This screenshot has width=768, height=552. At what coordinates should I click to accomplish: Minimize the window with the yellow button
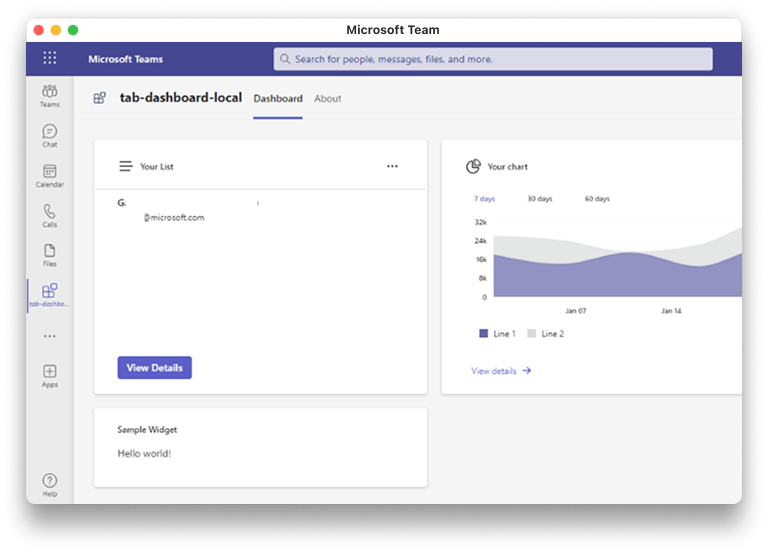coord(56,30)
